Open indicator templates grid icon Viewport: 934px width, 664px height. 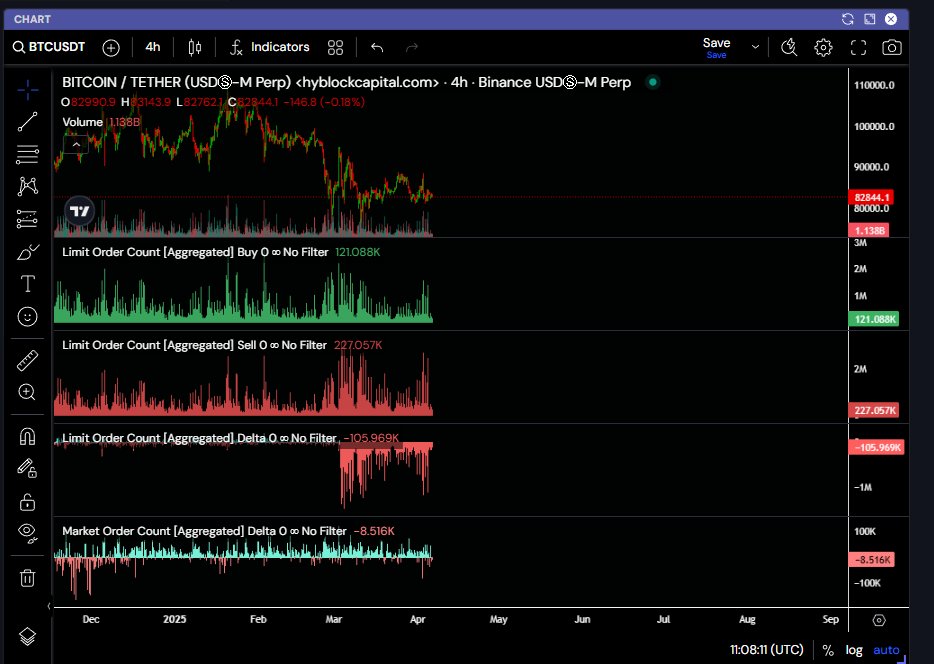point(335,48)
